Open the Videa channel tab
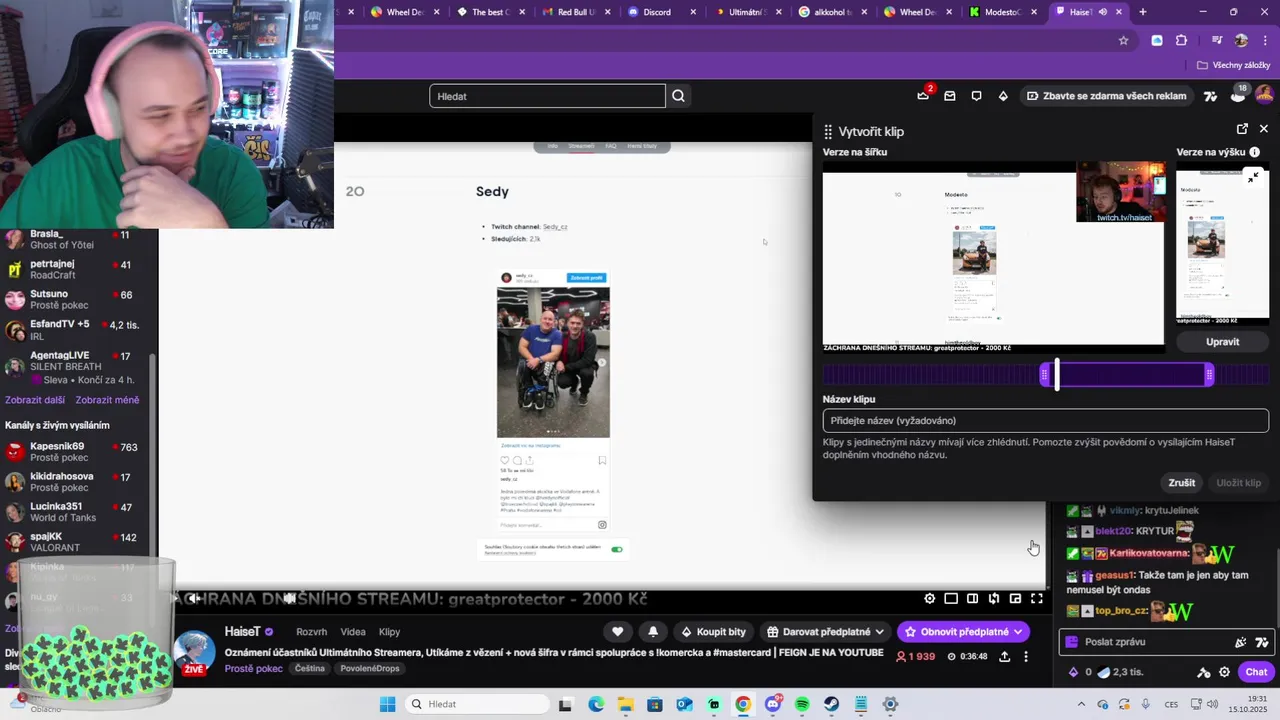The image size is (1280, 720). coord(353,632)
